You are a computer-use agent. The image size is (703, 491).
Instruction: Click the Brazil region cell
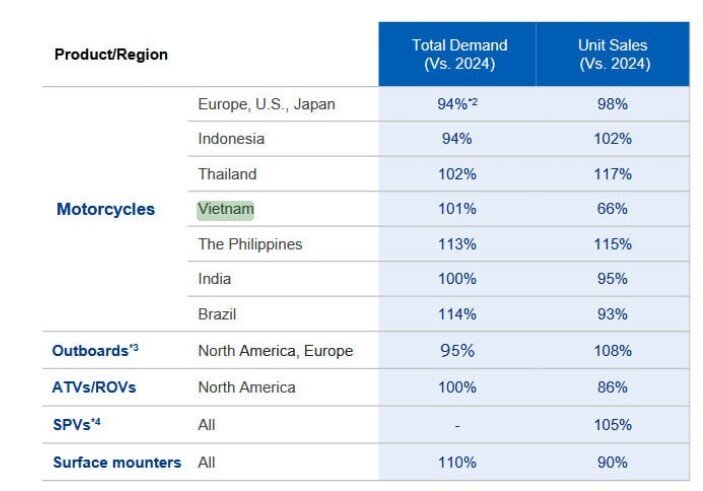pyautogui.click(x=217, y=314)
